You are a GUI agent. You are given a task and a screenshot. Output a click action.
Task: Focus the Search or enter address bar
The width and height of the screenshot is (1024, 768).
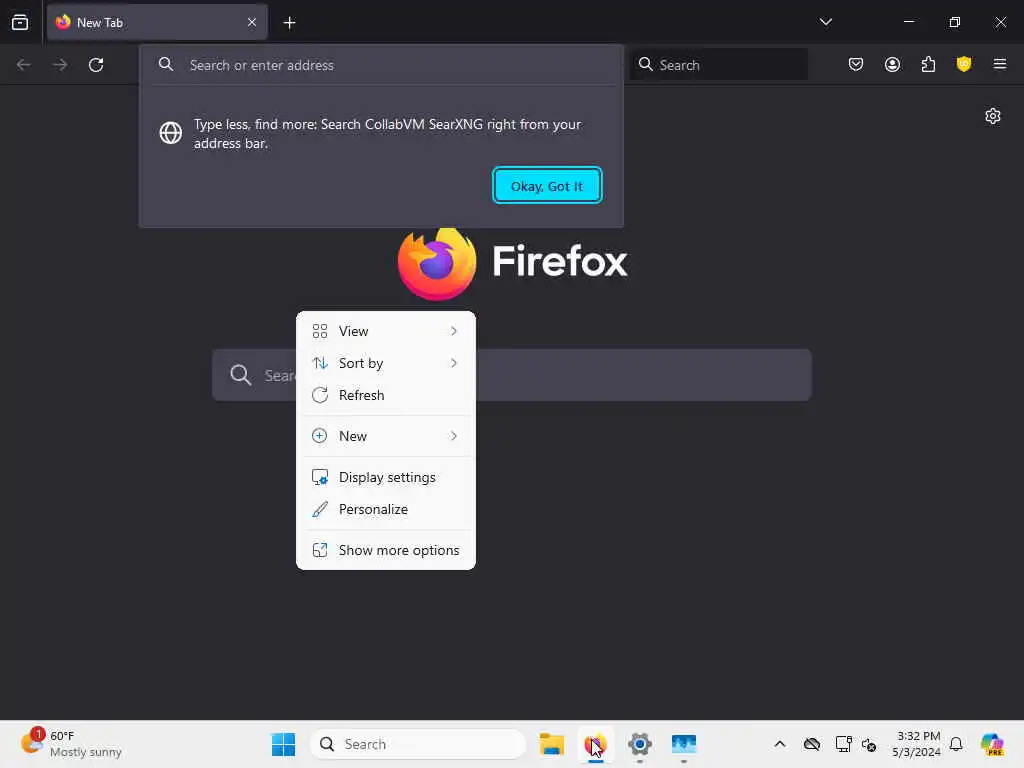click(381, 65)
